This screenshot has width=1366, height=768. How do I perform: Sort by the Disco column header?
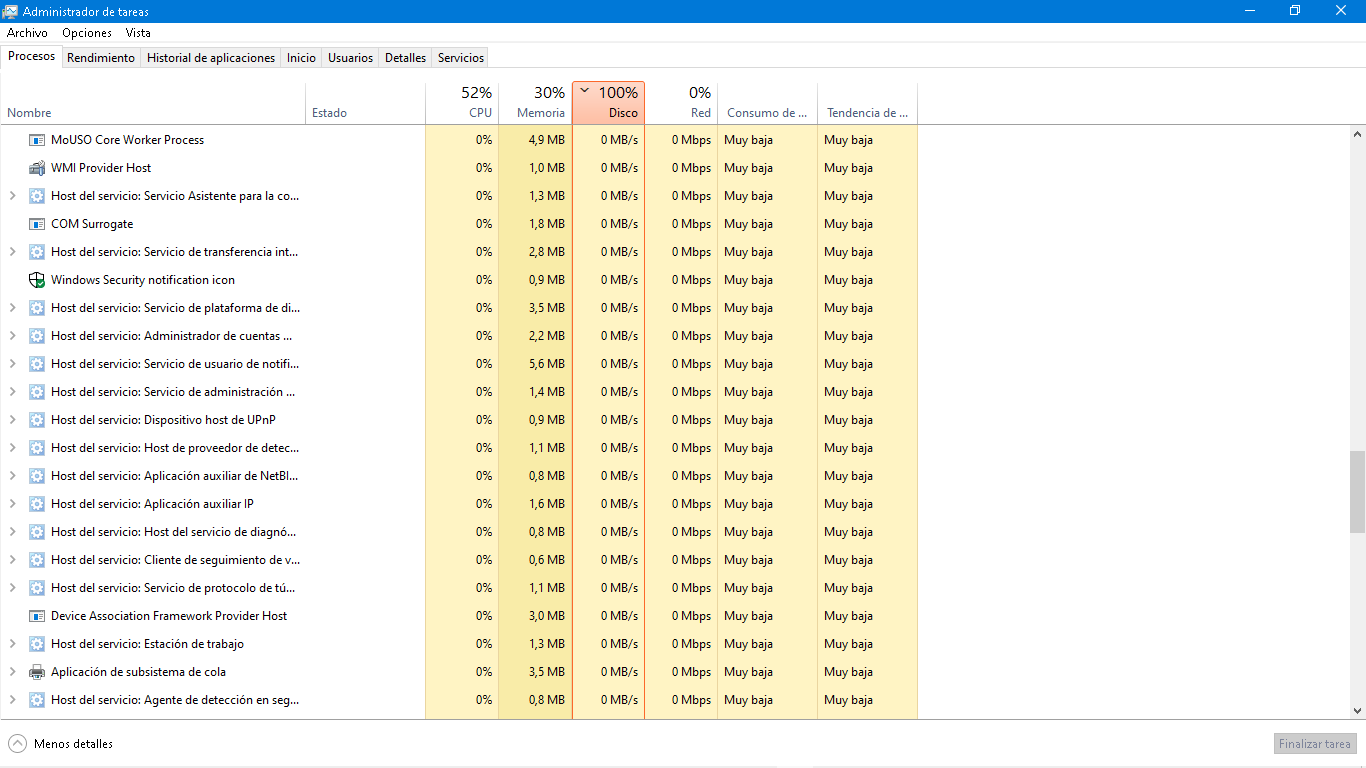point(608,103)
